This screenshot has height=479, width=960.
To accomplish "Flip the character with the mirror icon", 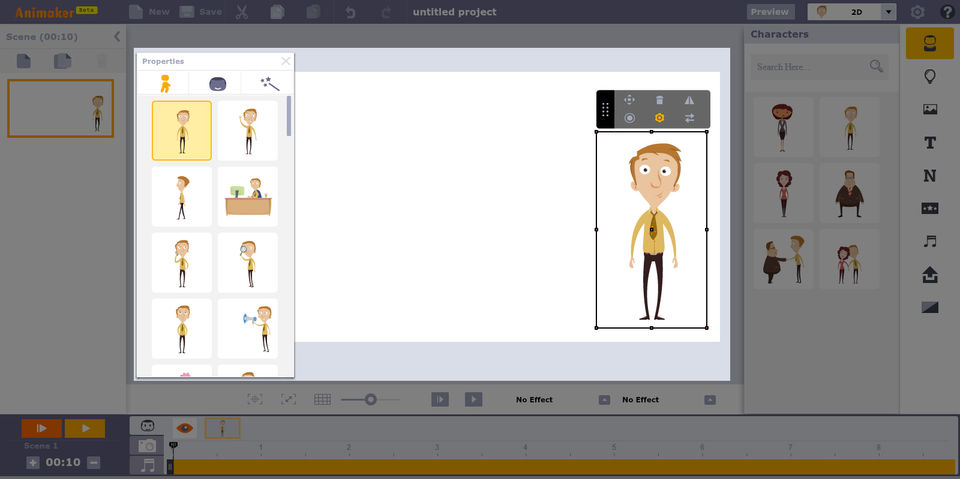I will pos(689,100).
